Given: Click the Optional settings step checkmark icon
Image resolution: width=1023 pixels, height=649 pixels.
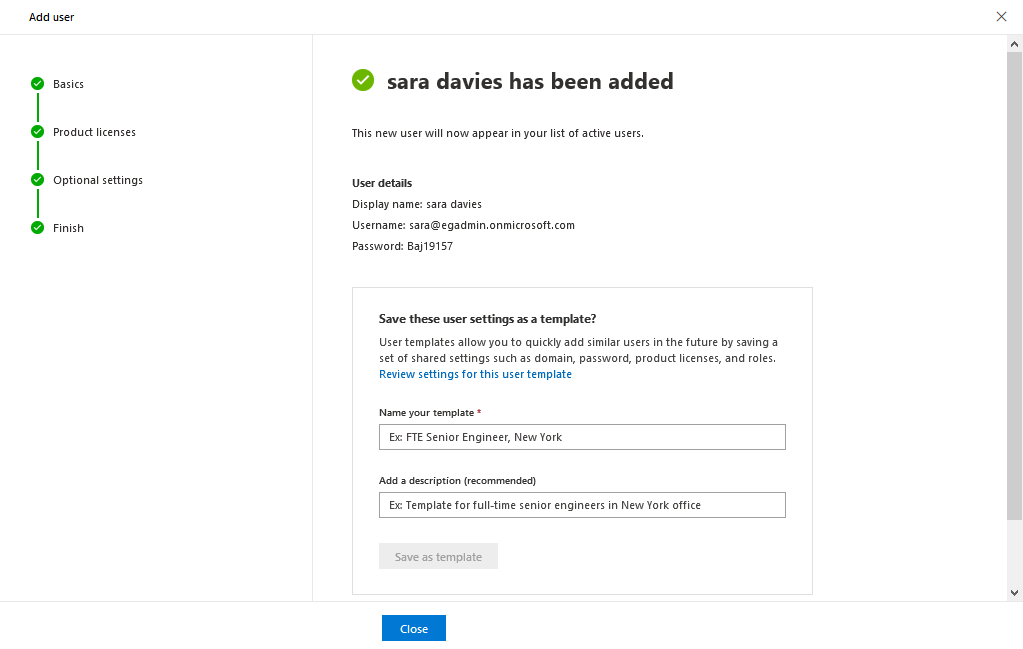Looking at the screenshot, I should [x=38, y=179].
